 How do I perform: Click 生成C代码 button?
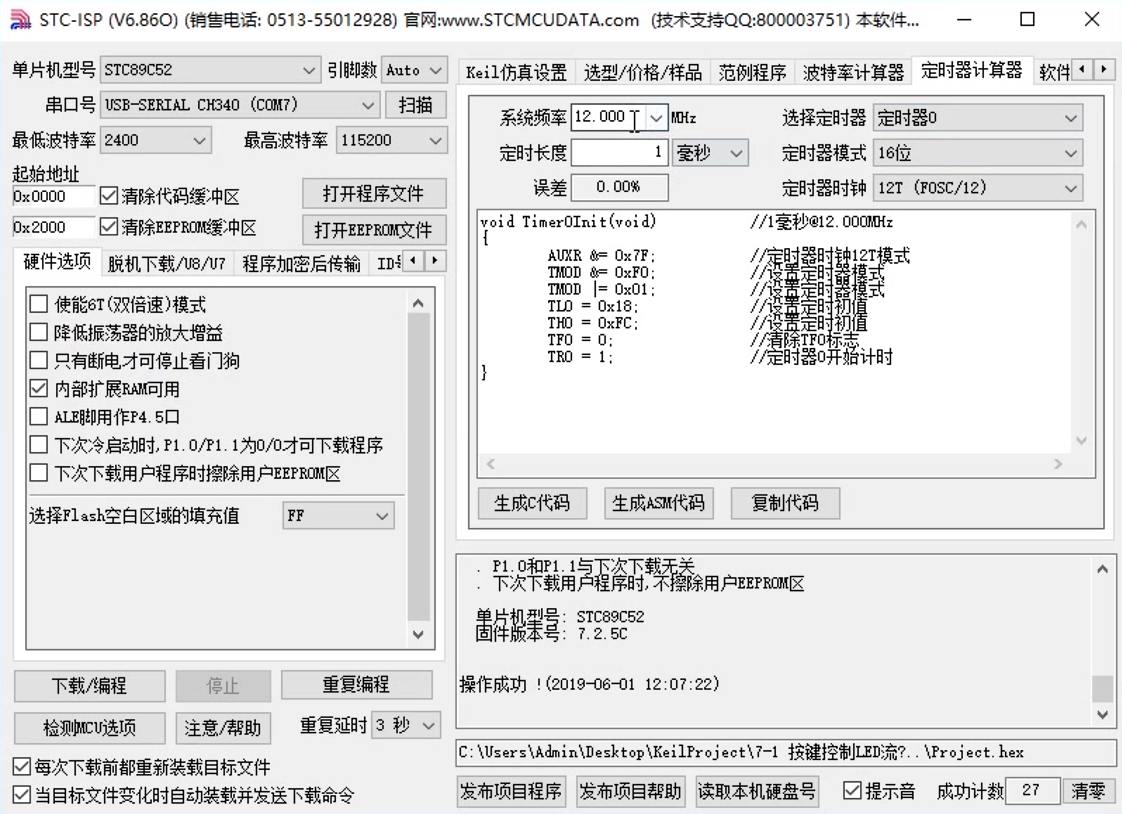point(532,503)
